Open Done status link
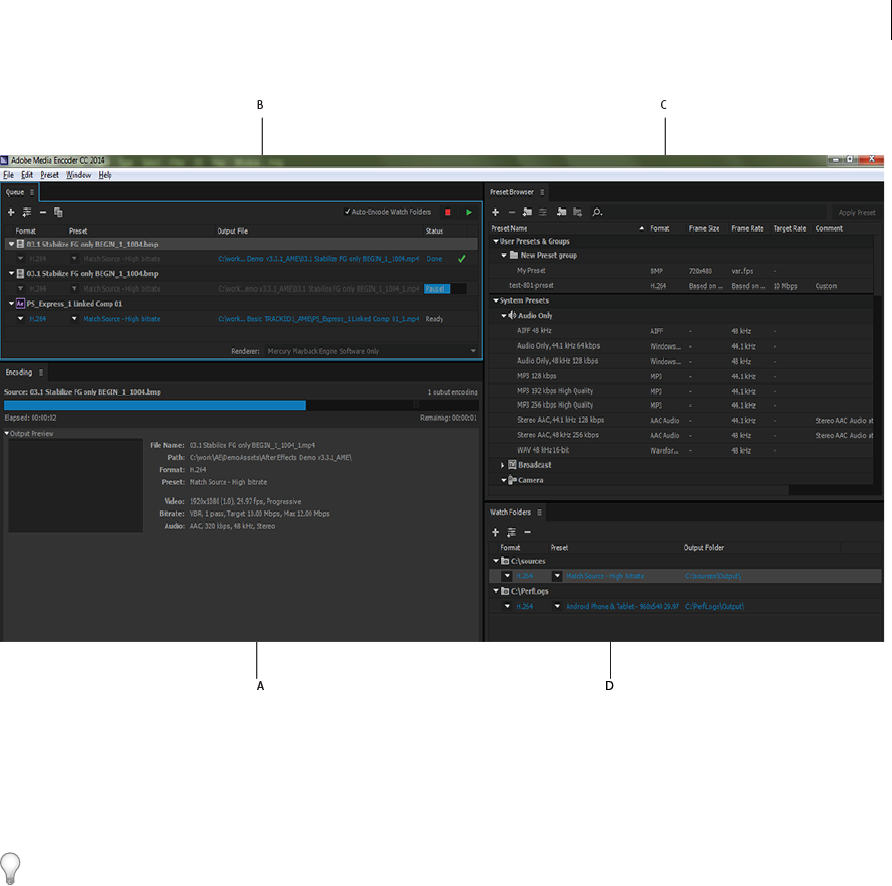The height and width of the screenshot is (886, 892). (434, 259)
